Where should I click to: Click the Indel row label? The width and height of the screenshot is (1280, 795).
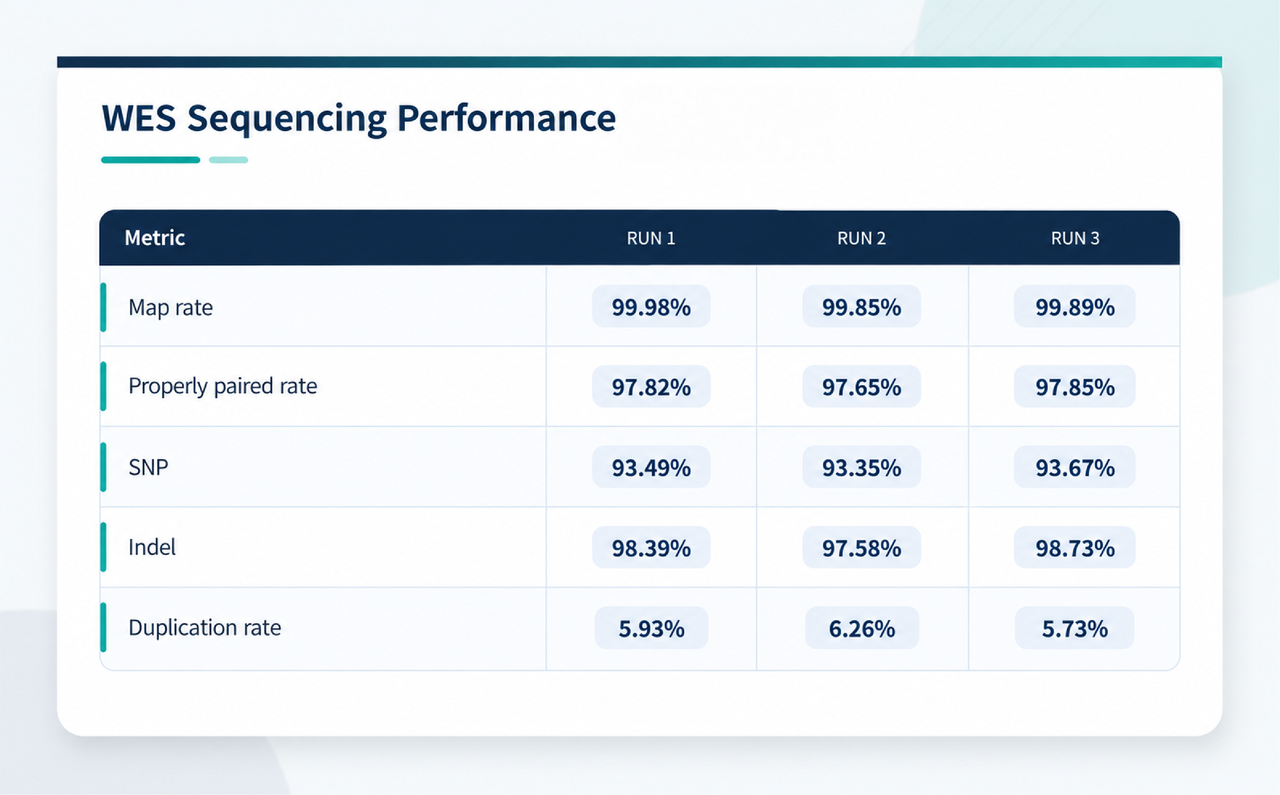coord(152,547)
